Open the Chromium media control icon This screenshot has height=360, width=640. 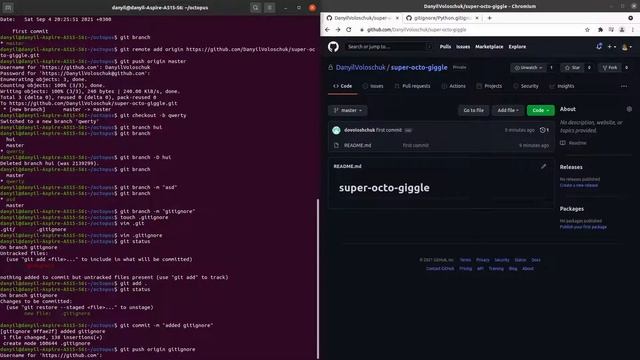pyautogui.click(x=611, y=30)
